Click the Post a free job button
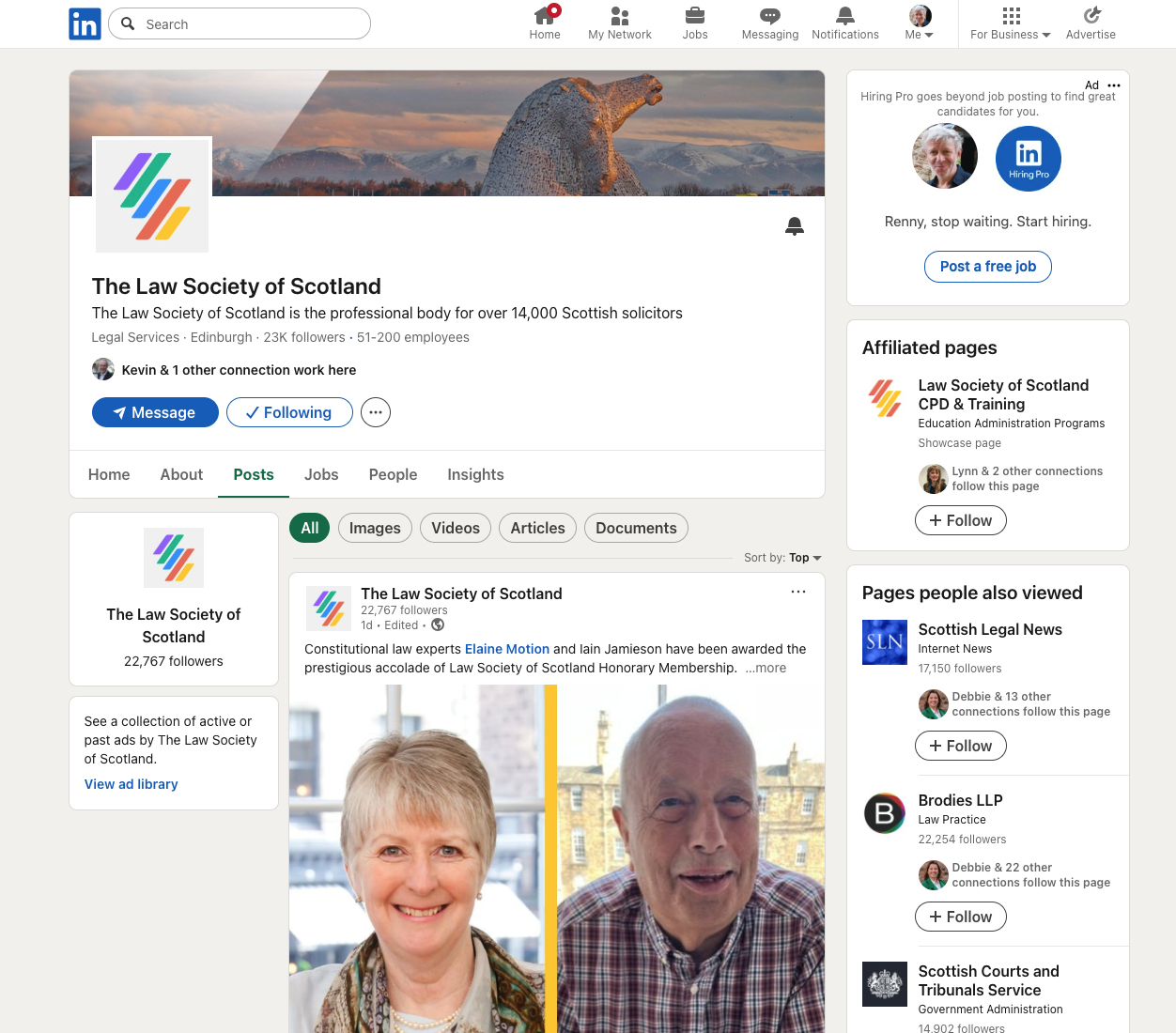Image resolution: width=1176 pixels, height=1033 pixels. [x=988, y=267]
